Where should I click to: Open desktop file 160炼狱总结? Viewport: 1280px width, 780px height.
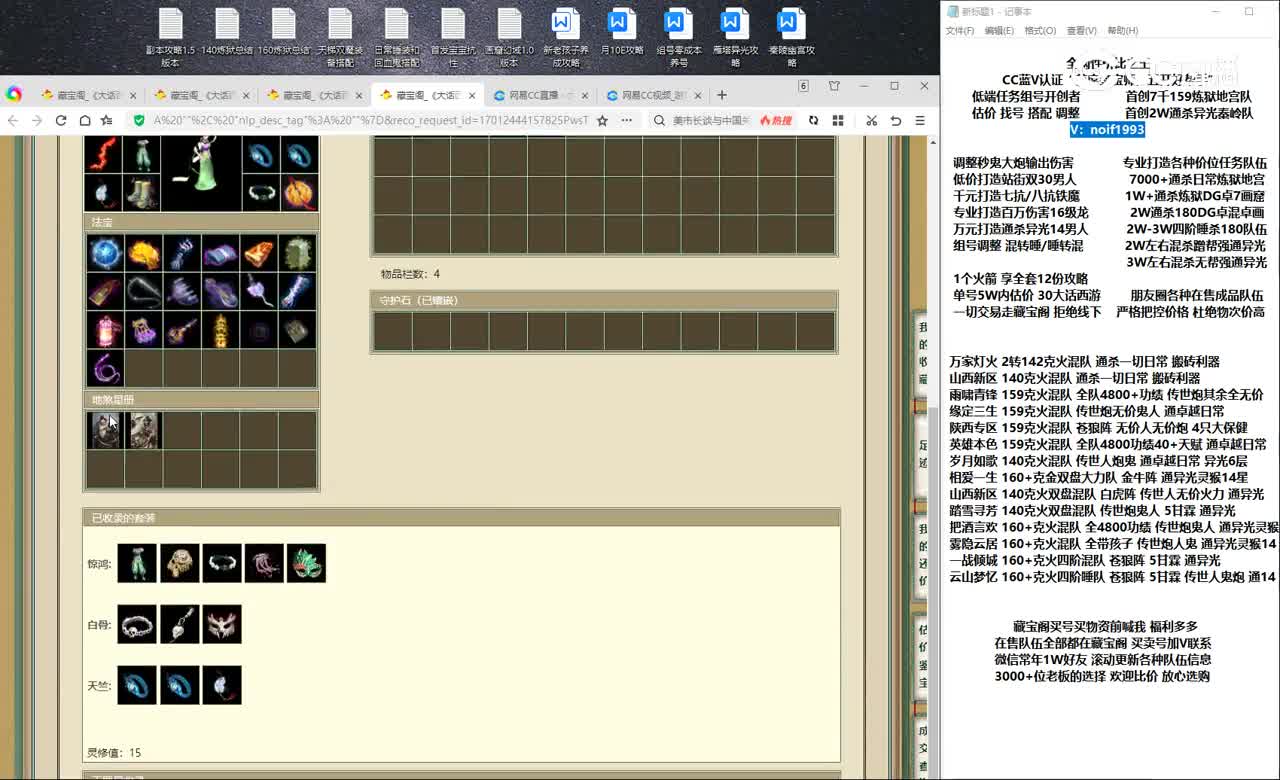(284, 32)
